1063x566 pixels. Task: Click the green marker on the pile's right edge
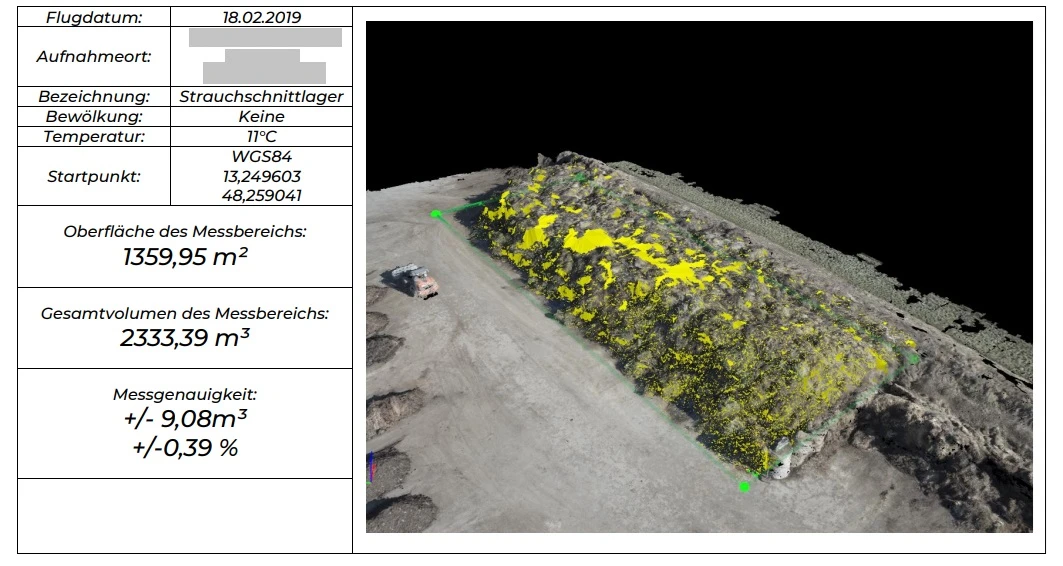tap(912, 356)
